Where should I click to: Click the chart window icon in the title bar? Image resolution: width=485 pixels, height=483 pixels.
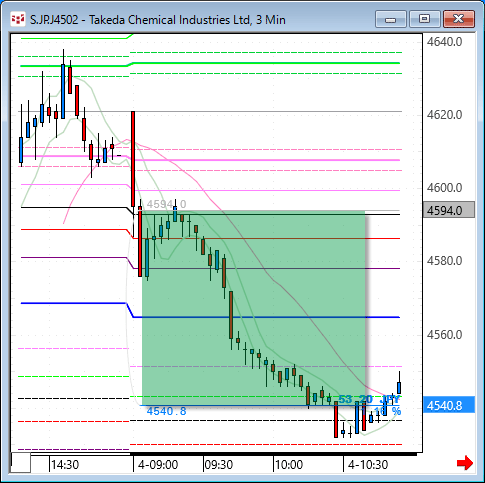[18, 19]
